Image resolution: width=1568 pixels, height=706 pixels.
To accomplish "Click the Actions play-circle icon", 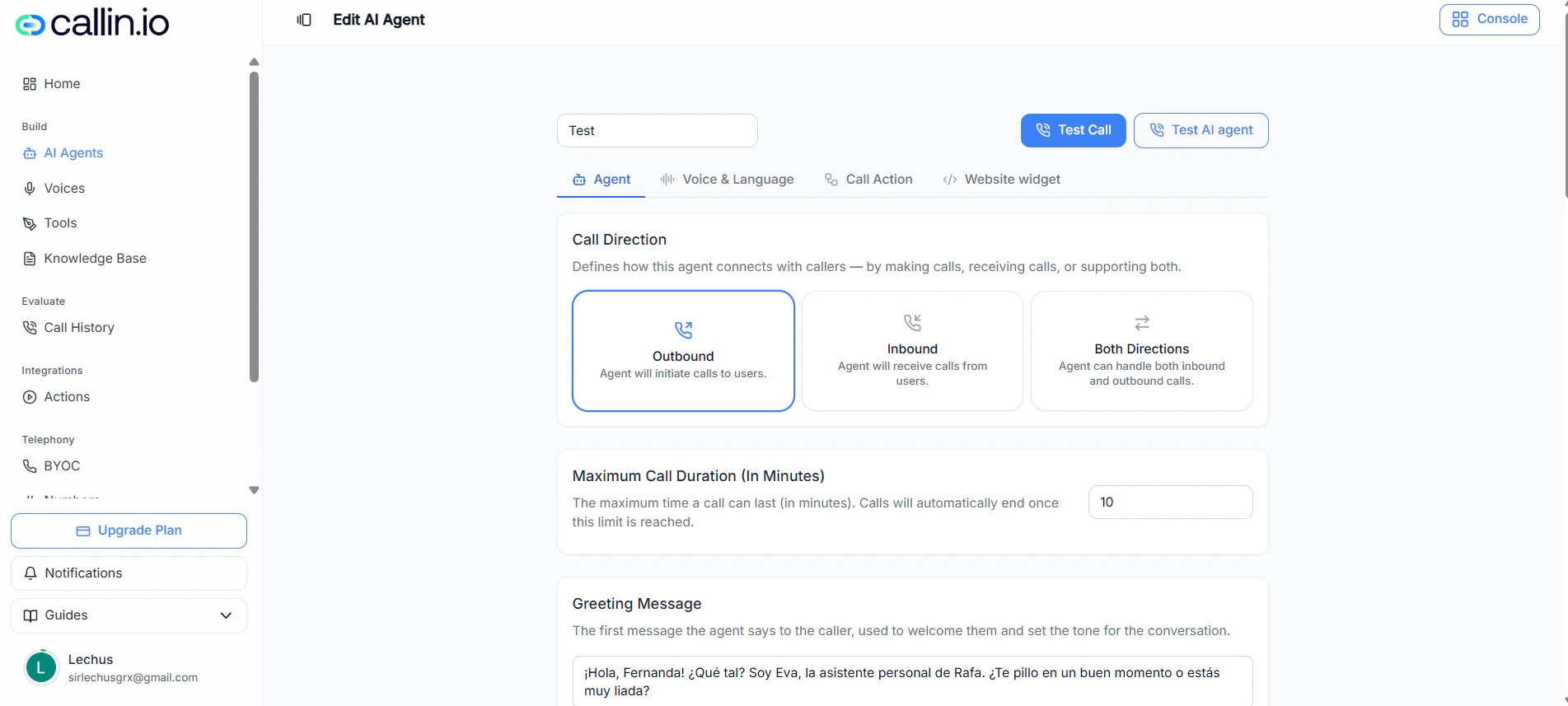I will point(30,397).
